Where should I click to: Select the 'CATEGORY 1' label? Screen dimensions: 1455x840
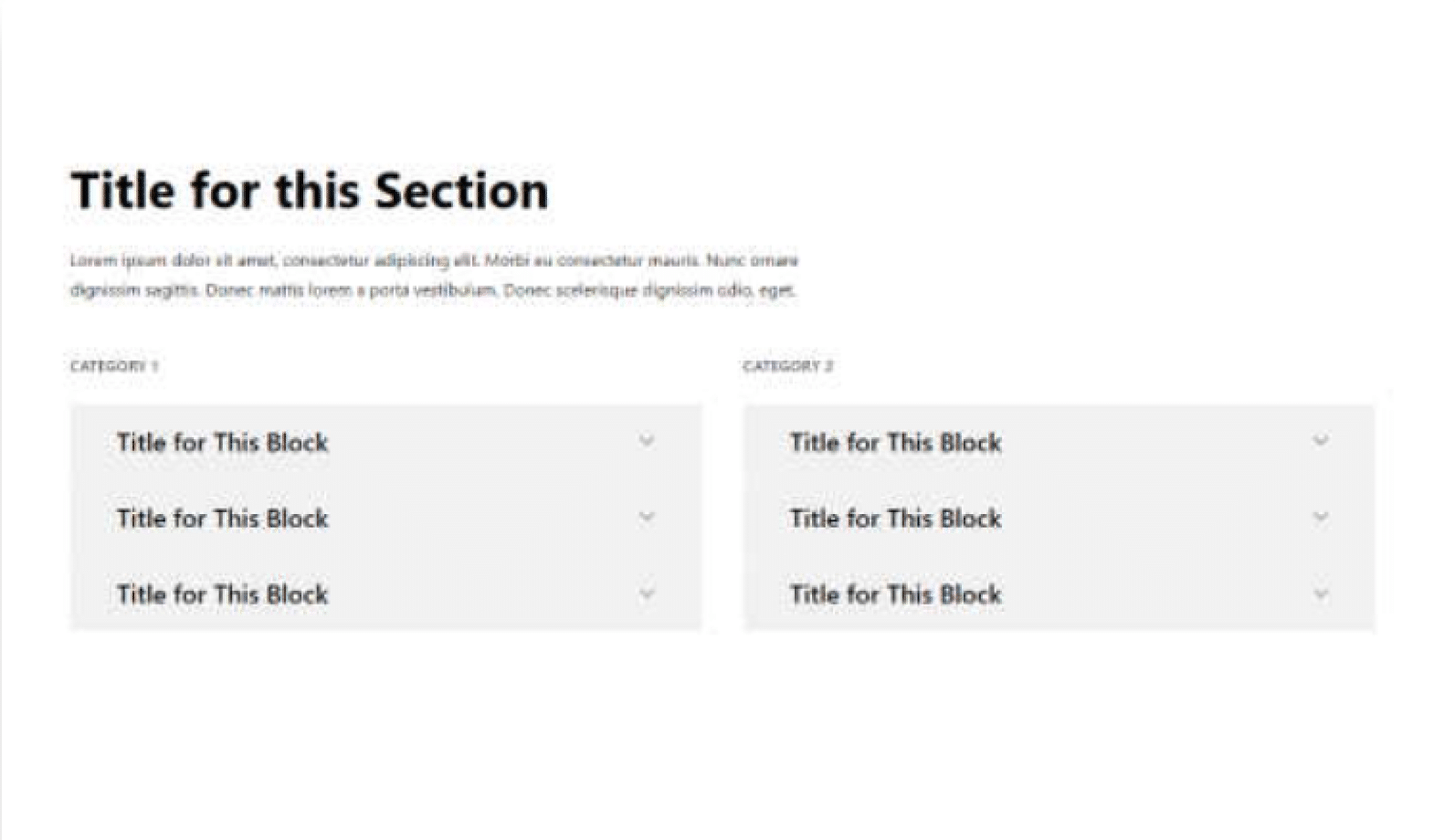(114, 366)
